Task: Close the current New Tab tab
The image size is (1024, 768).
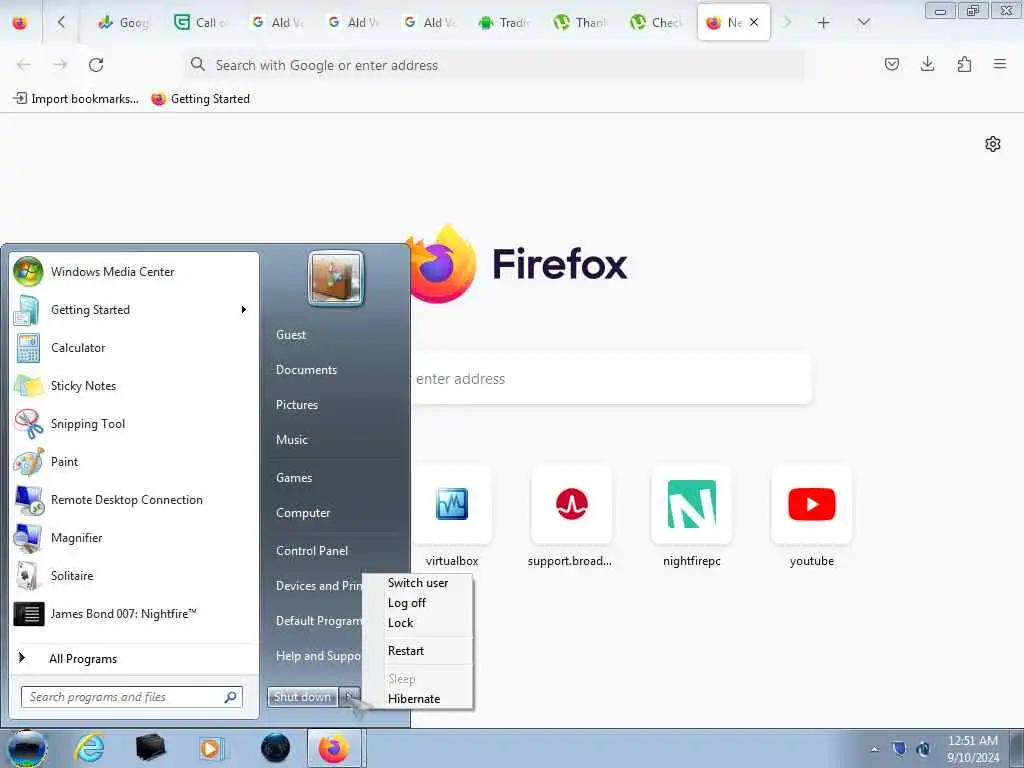Action: [754, 22]
